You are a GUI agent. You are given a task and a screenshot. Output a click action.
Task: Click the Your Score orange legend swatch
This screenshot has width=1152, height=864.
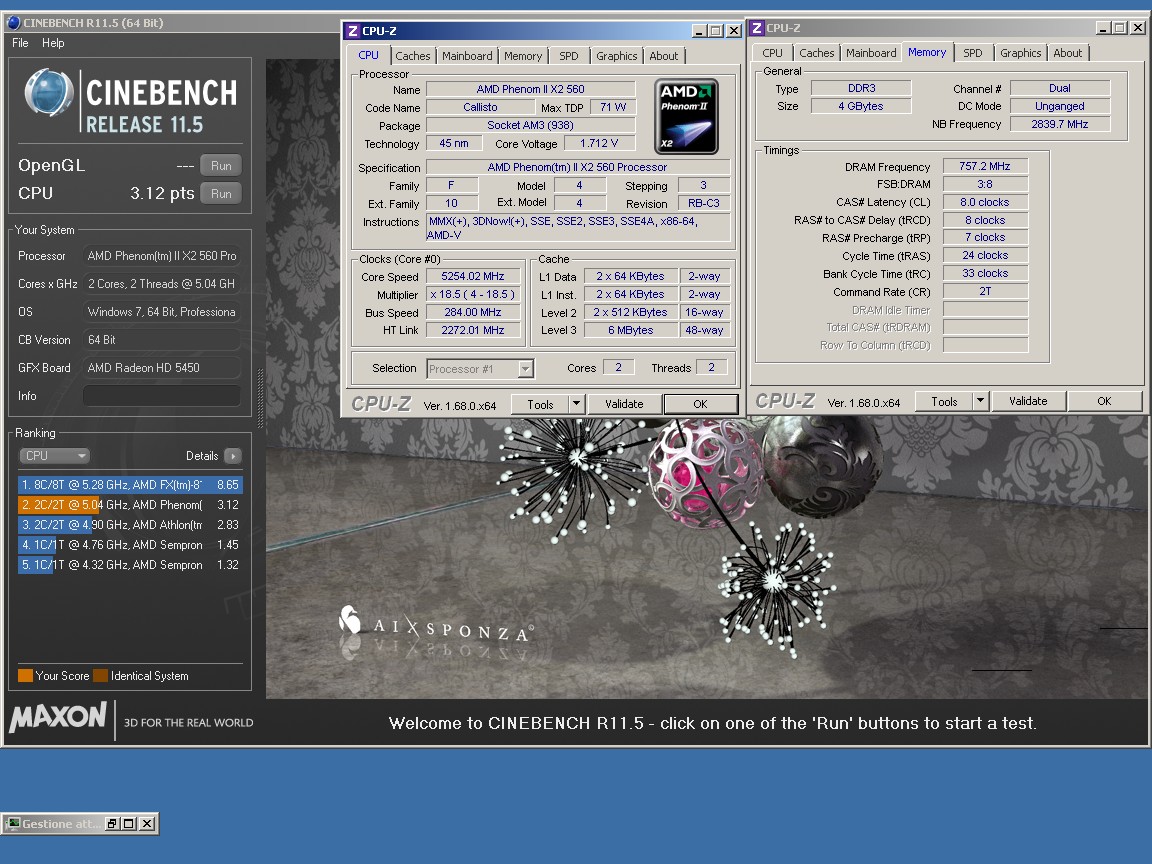point(25,675)
